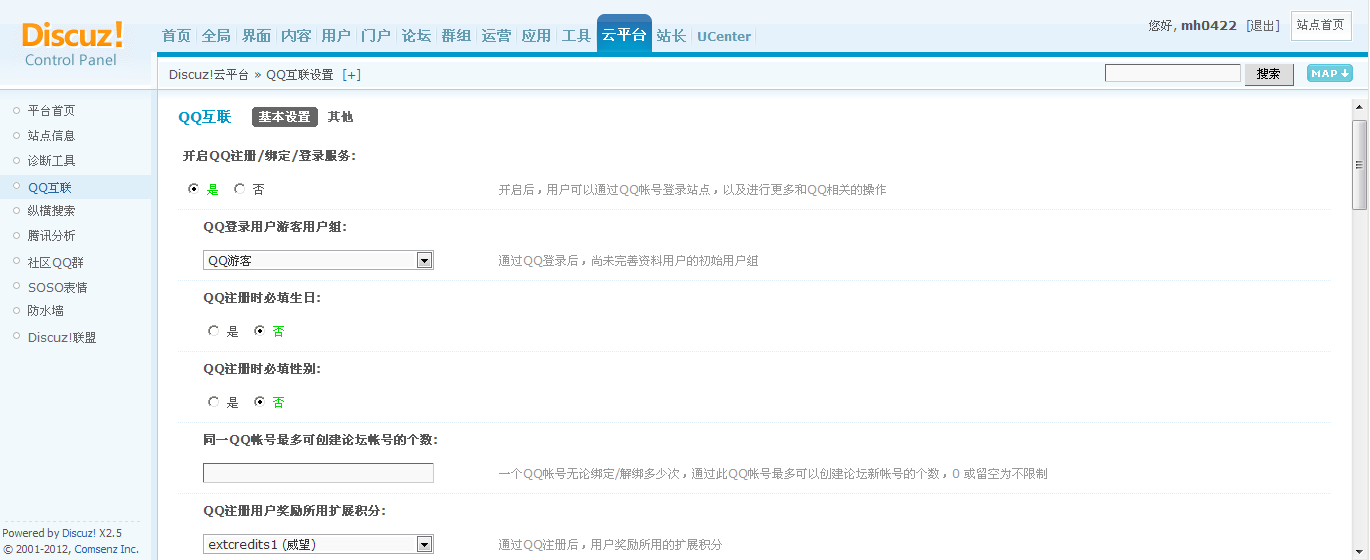Click the mh0422 username text

click(x=1209, y=26)
